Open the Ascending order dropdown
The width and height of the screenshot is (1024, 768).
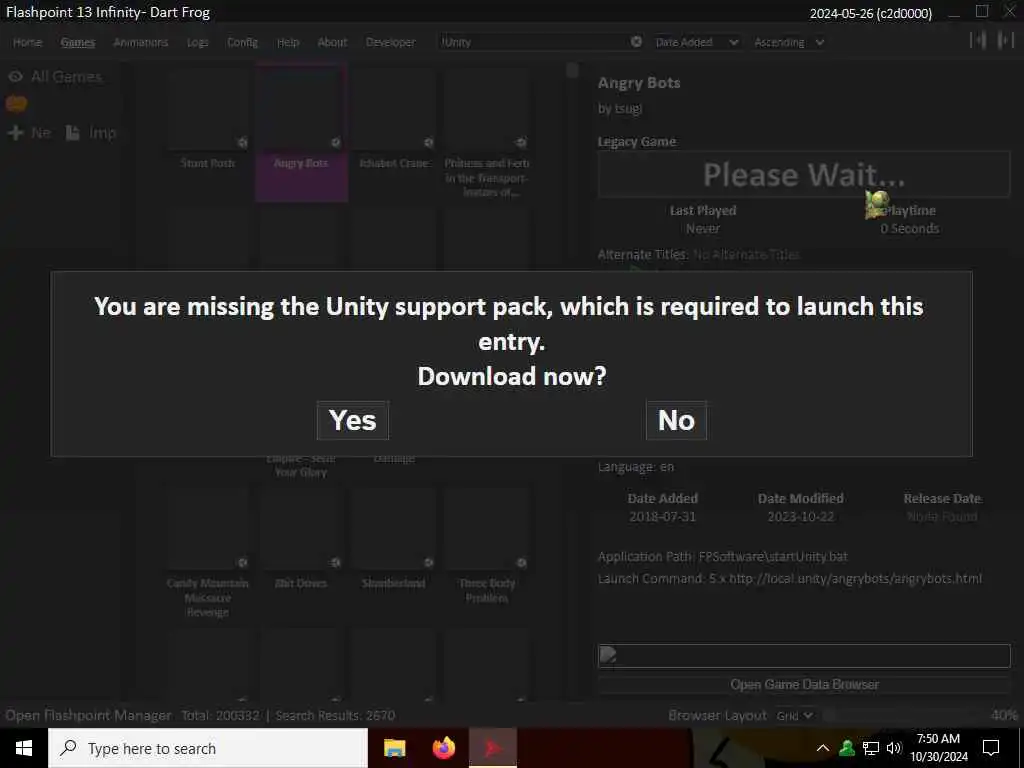pyautogui.click(x=788, y=42)
